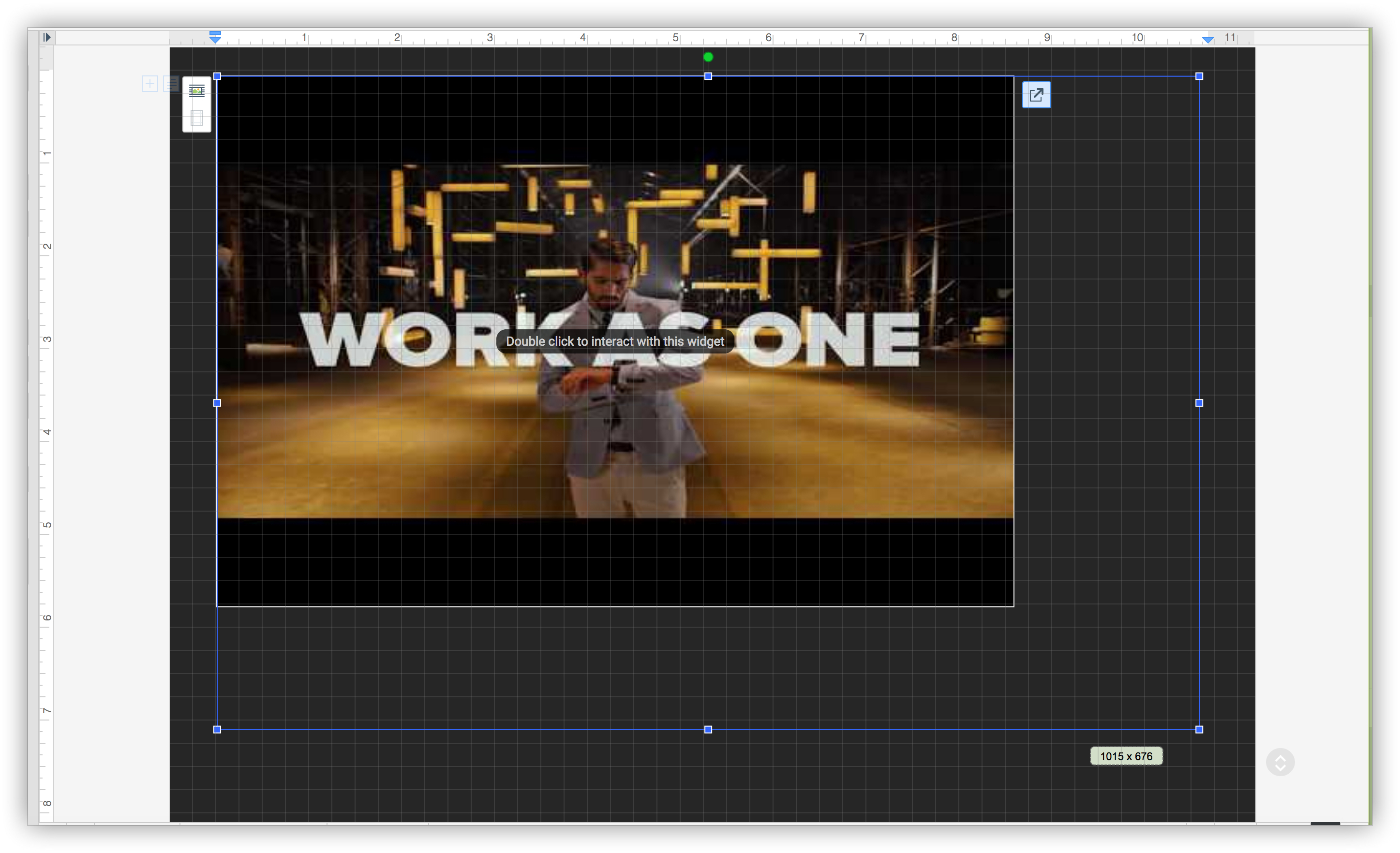Click the top-right resize handle
Image resolution: width=1400 pixels, height=853 pixels.
(x=1199, y=76)
